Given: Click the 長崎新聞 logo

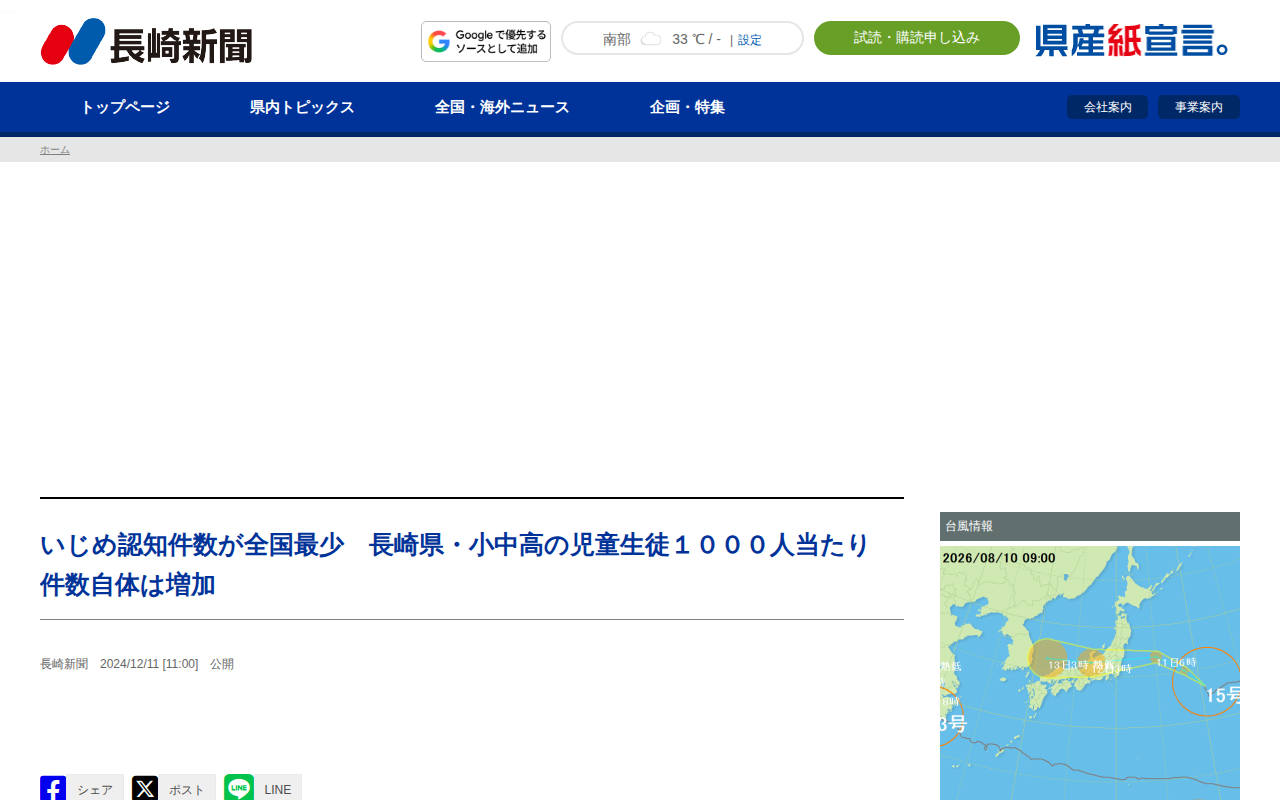Looking at the screenshot, I should click(x=146, y=42).
